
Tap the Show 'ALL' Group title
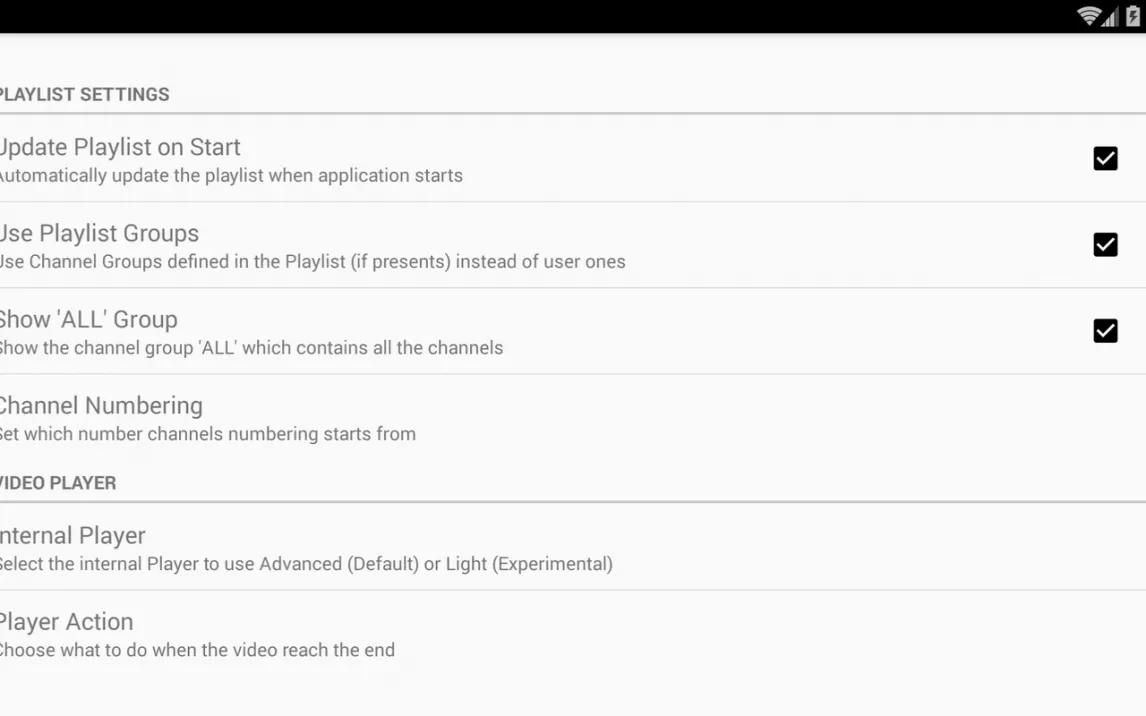[88, 320]
